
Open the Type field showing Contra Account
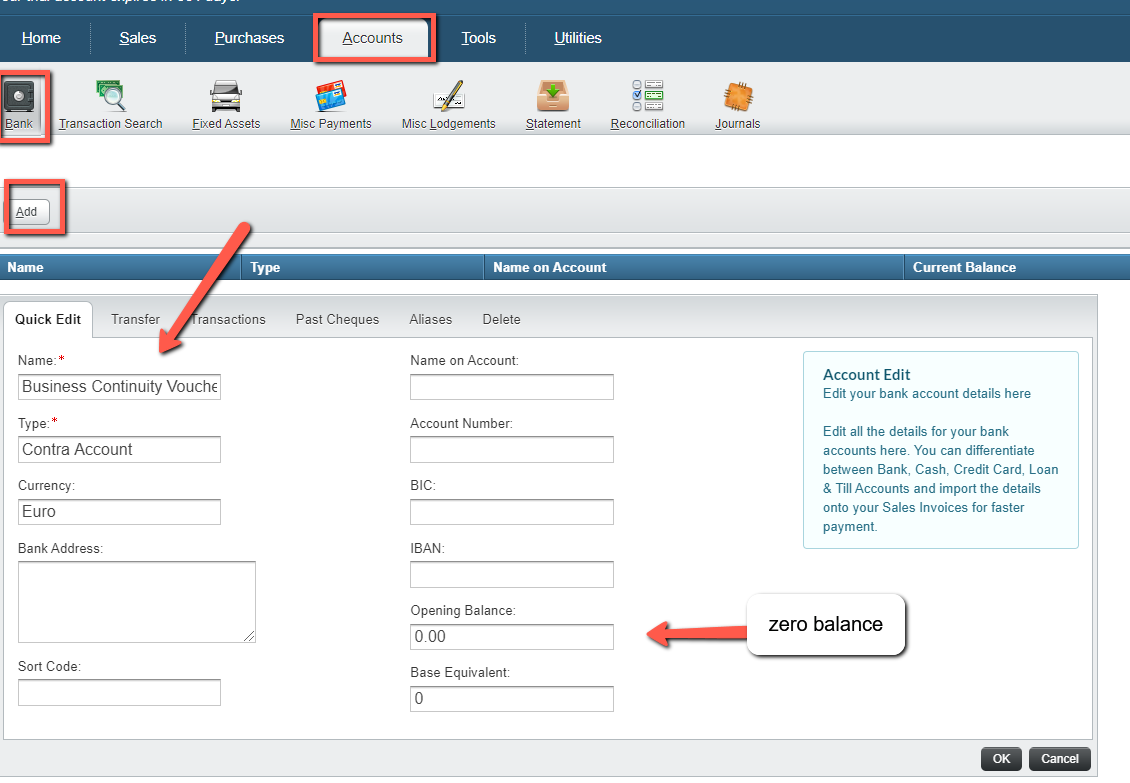(x=119, y=450)
